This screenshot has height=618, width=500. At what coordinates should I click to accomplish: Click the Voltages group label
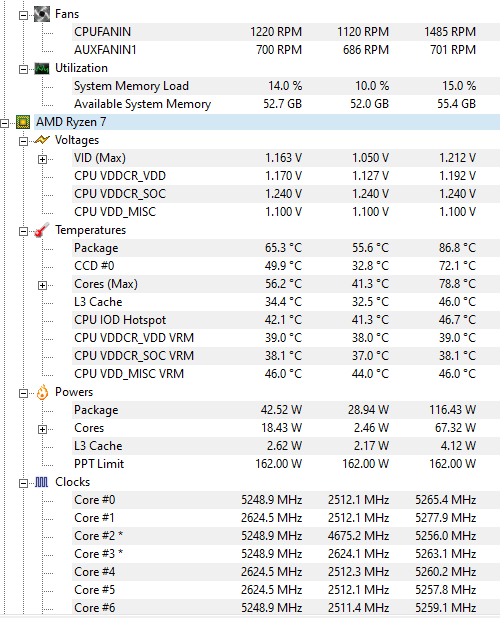click(77, 140)
